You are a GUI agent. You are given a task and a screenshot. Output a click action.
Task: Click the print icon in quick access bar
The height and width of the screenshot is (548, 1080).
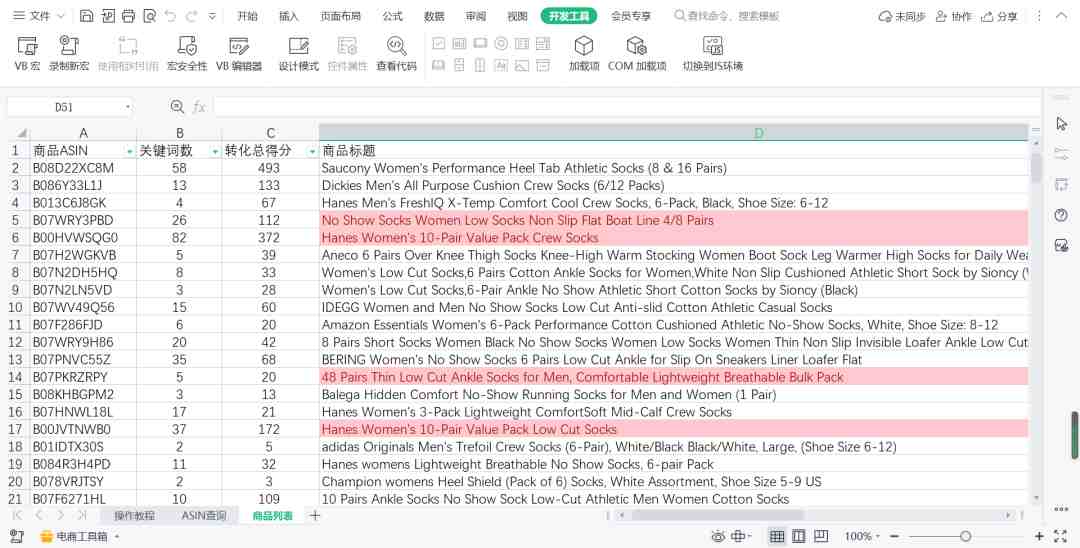(x=128, y=16)
